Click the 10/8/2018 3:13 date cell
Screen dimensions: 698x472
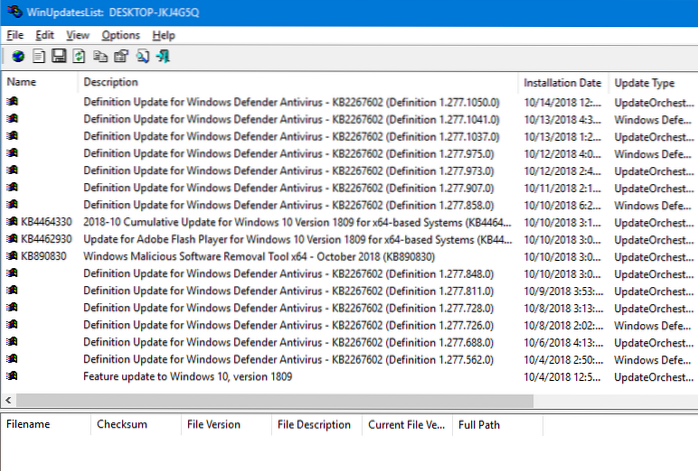[x=563, y=308]
